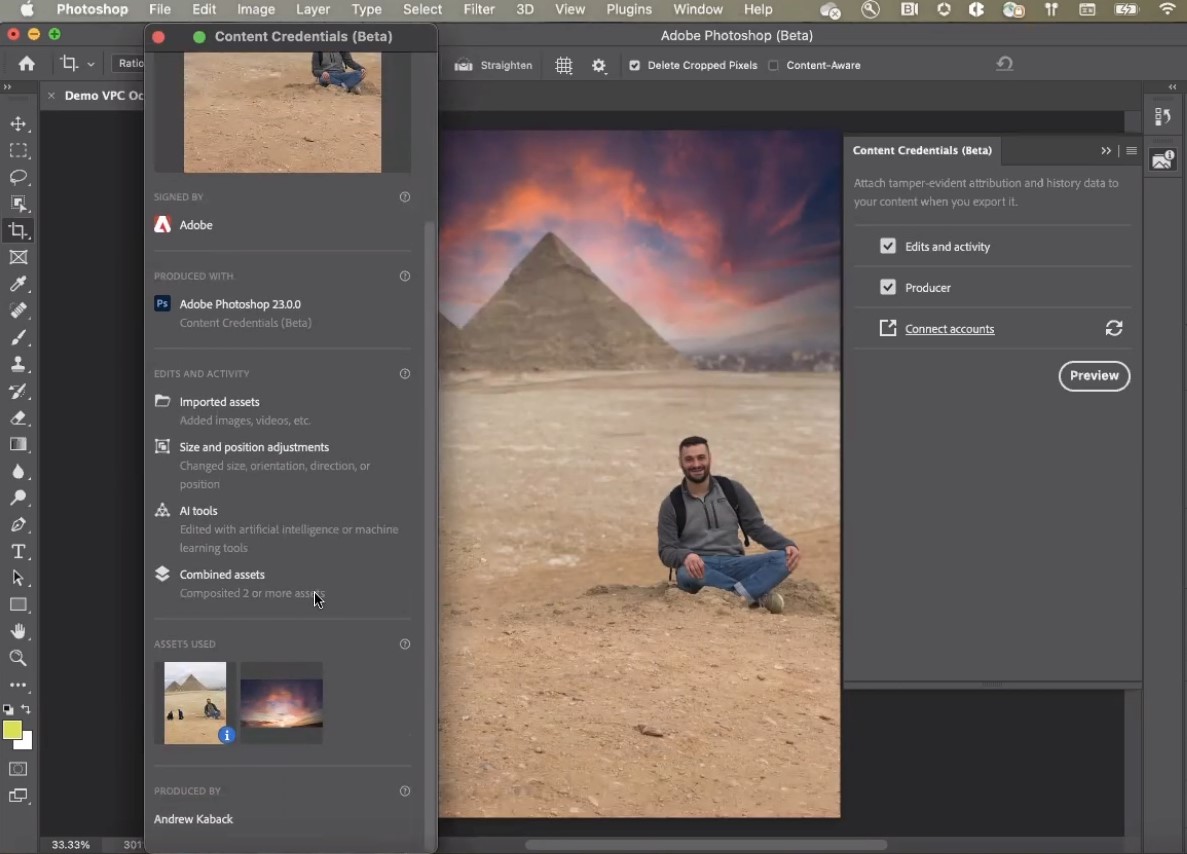Viewport: 1187px width, 854px height.
Task: Click the refresh icon beside Connect accounts
Action: 1114,329
